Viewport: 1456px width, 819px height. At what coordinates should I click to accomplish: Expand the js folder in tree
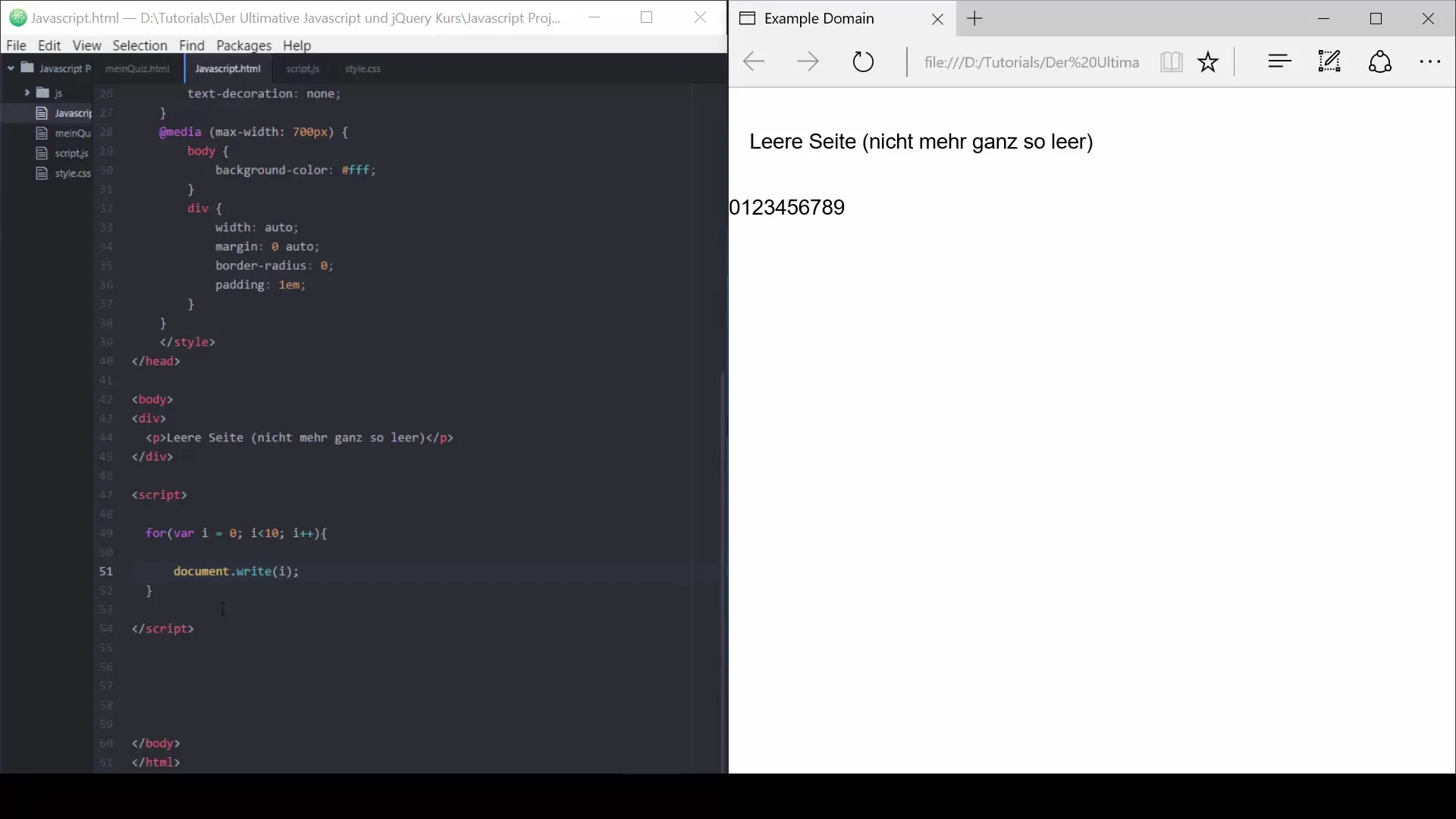click(x=27, y=93)
